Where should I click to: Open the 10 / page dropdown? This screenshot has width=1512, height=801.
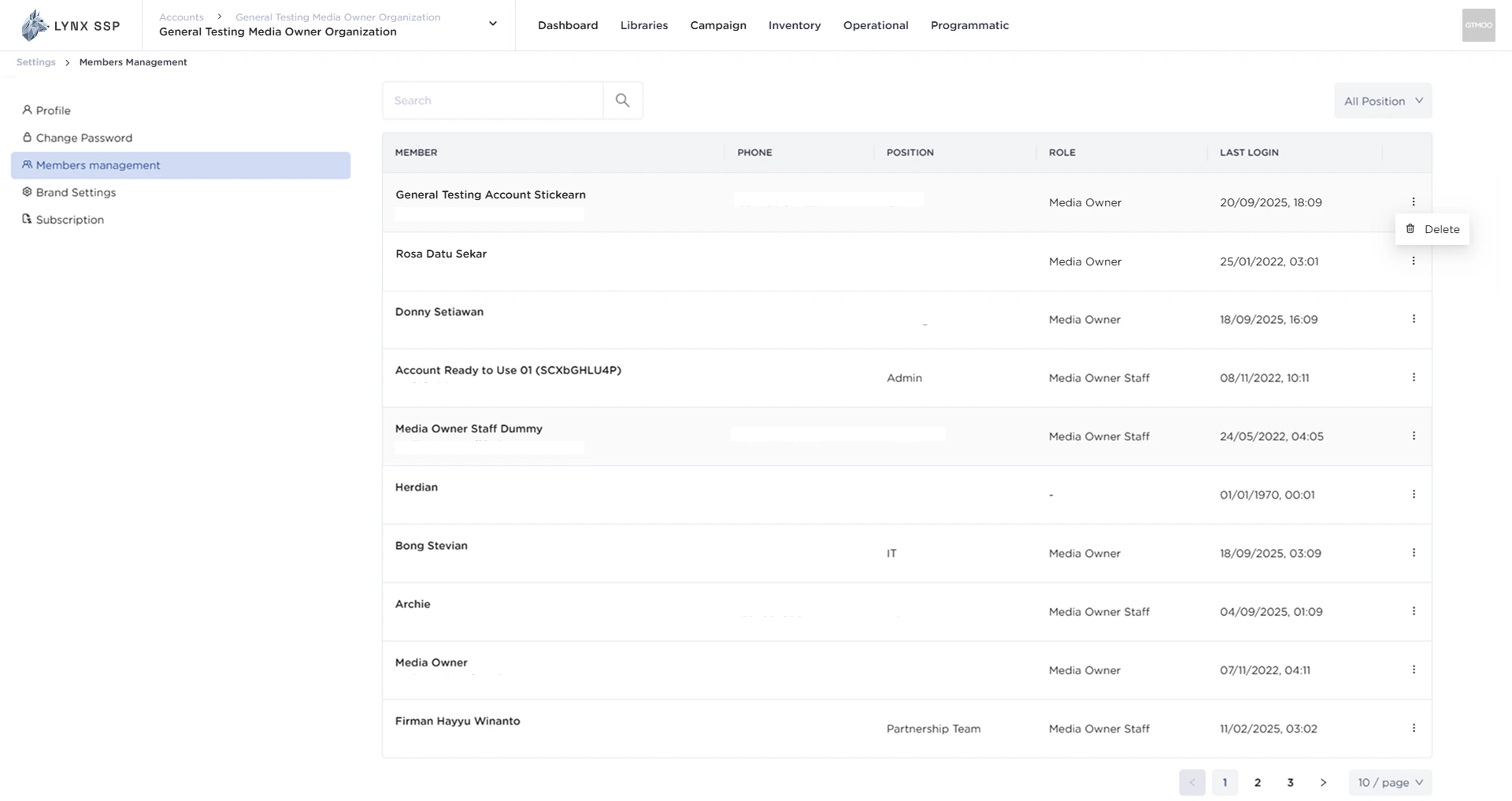click(1390, 782)
